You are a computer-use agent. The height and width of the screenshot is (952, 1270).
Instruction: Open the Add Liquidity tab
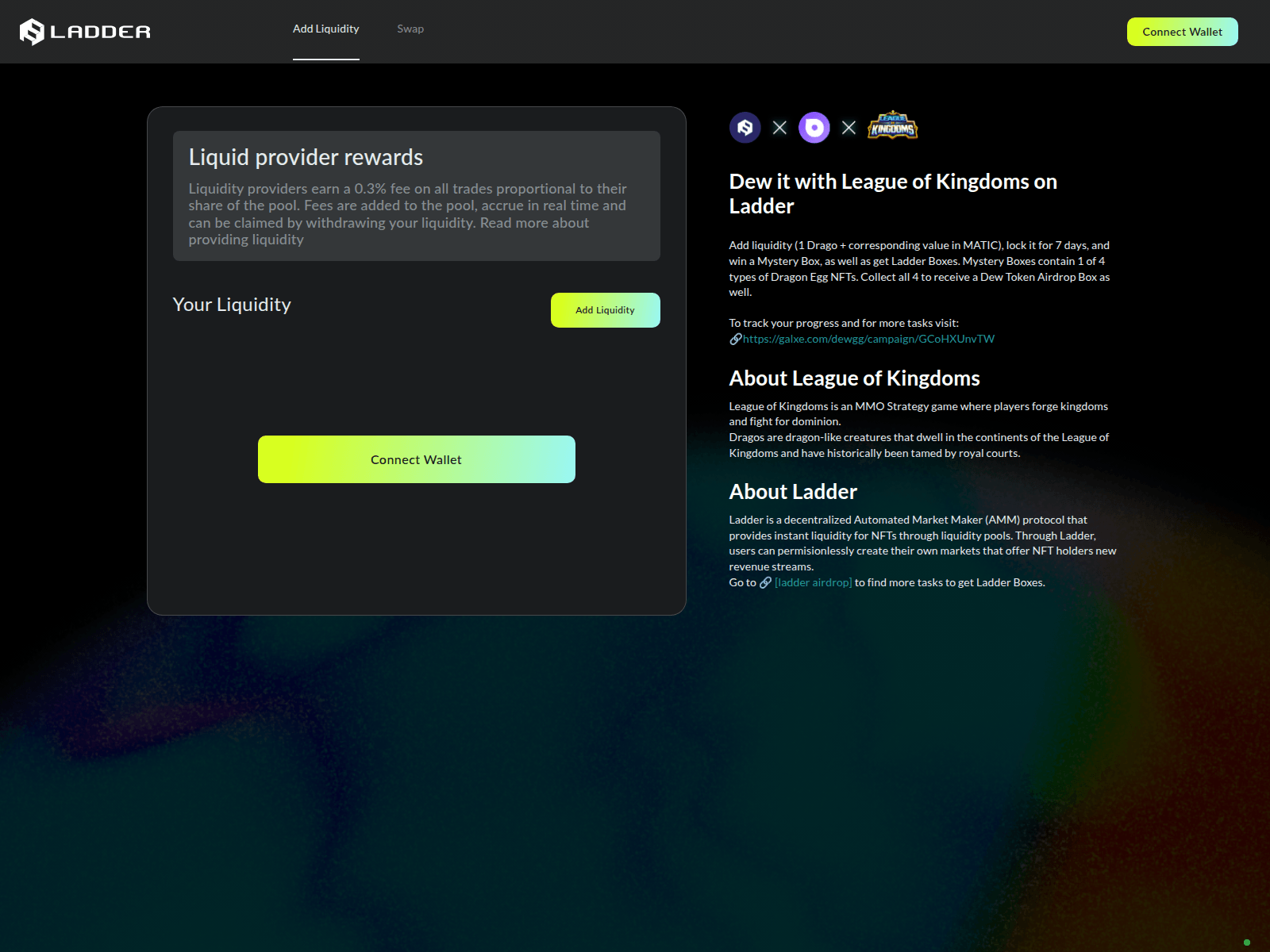point(325,29)
